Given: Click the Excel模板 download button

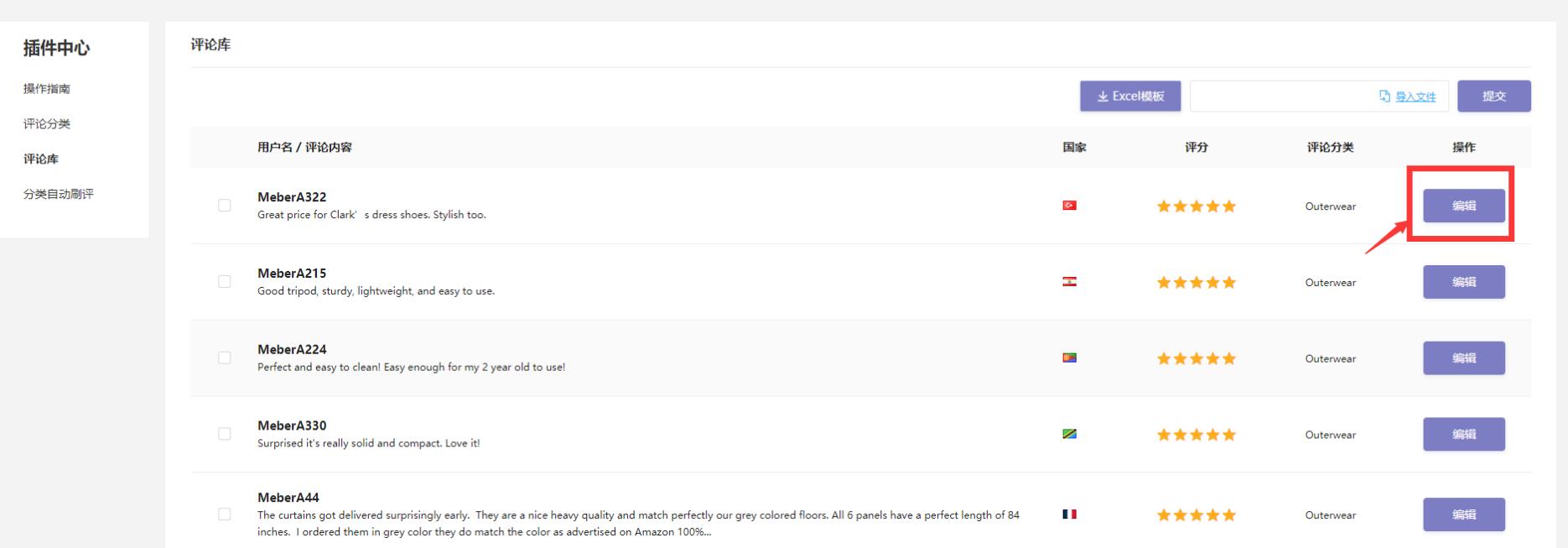Looking at the screenshot, I should pos(1129,97).
